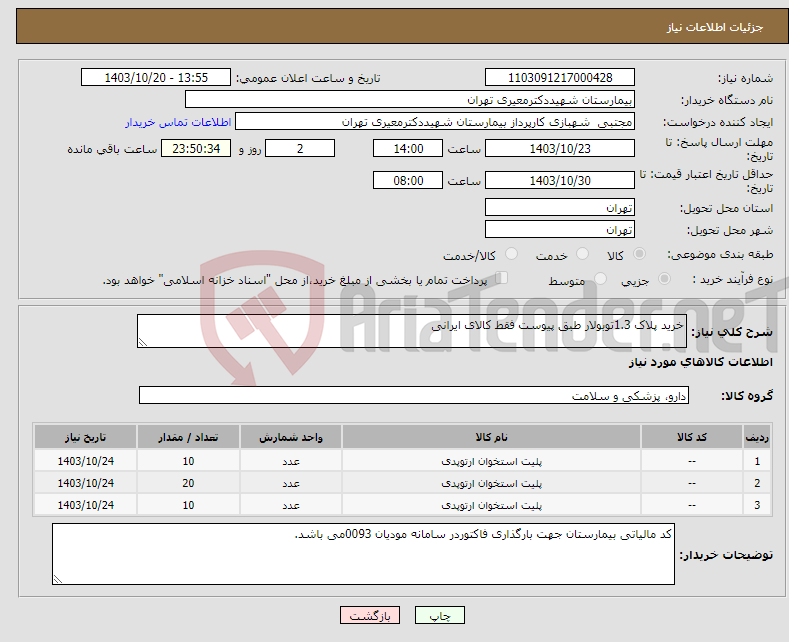Click resize handle of description textbox
The width and height of the screenshot is (789, 642).
click(x=143, y=342)
